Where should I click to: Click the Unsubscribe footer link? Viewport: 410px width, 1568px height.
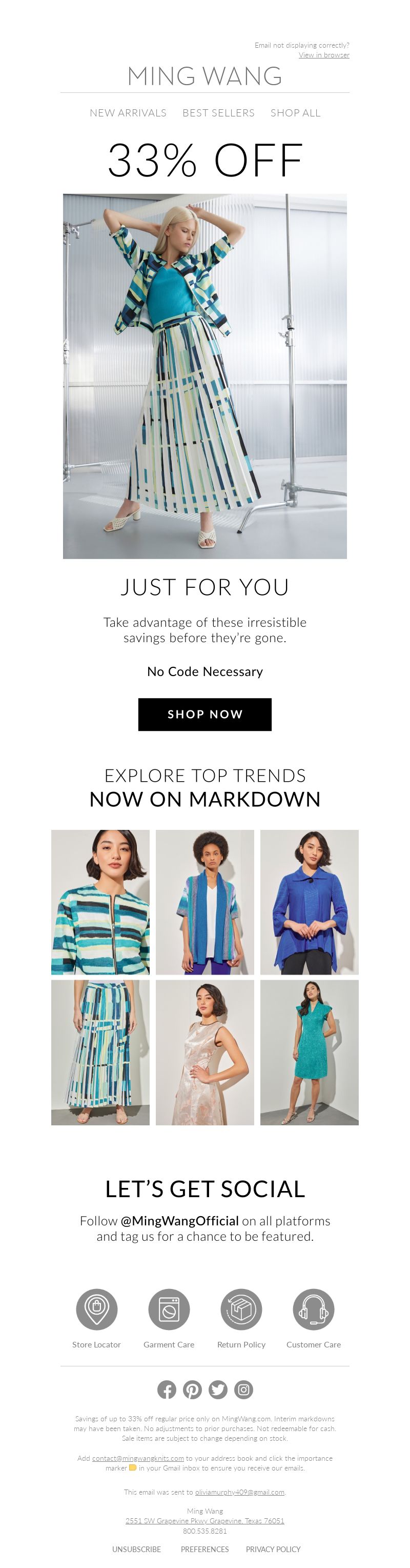click(x=136, y=1549)
